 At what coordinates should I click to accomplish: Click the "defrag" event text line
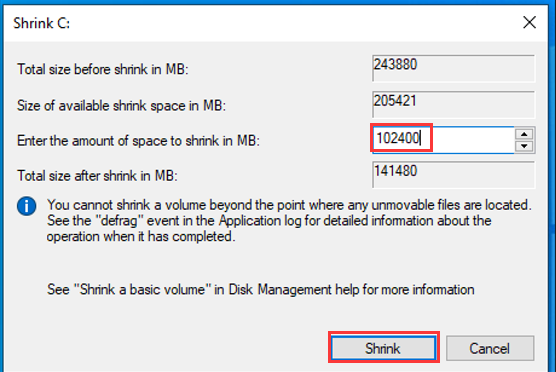[x=269, y=221]
